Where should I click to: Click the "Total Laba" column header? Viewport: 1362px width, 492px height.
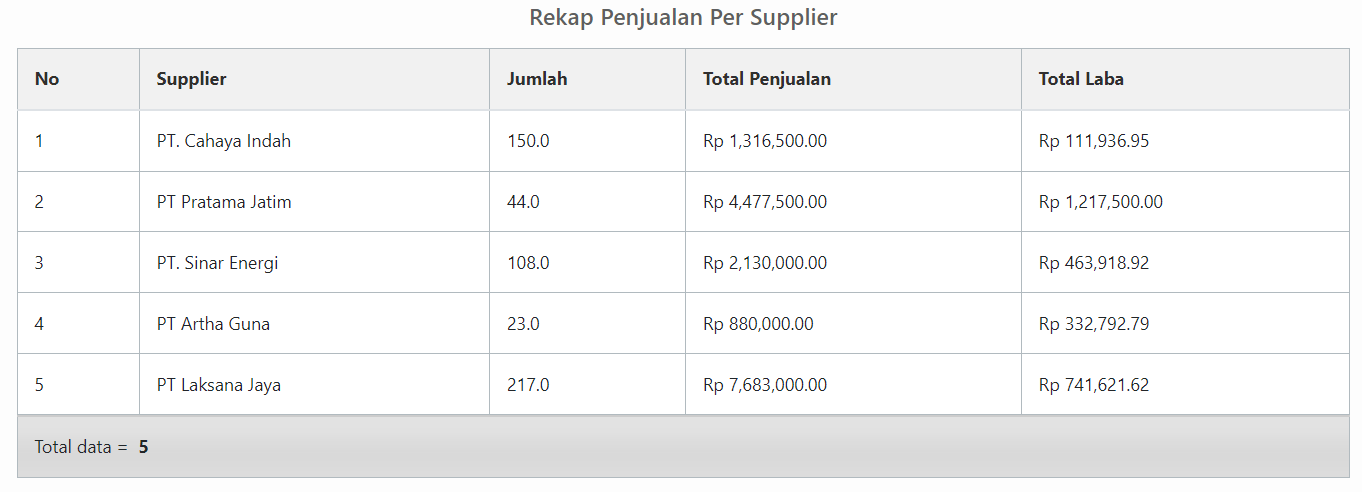[1081, 79]
